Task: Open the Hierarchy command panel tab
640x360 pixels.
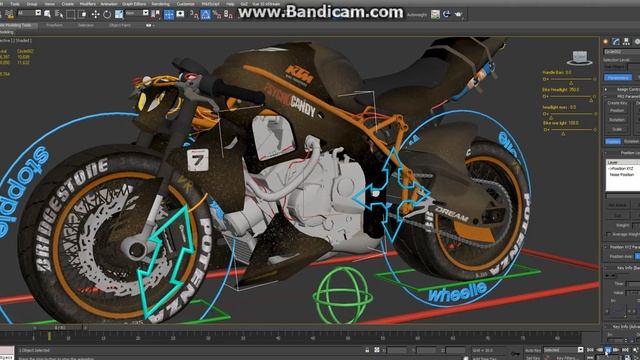Action: point(627,42)
